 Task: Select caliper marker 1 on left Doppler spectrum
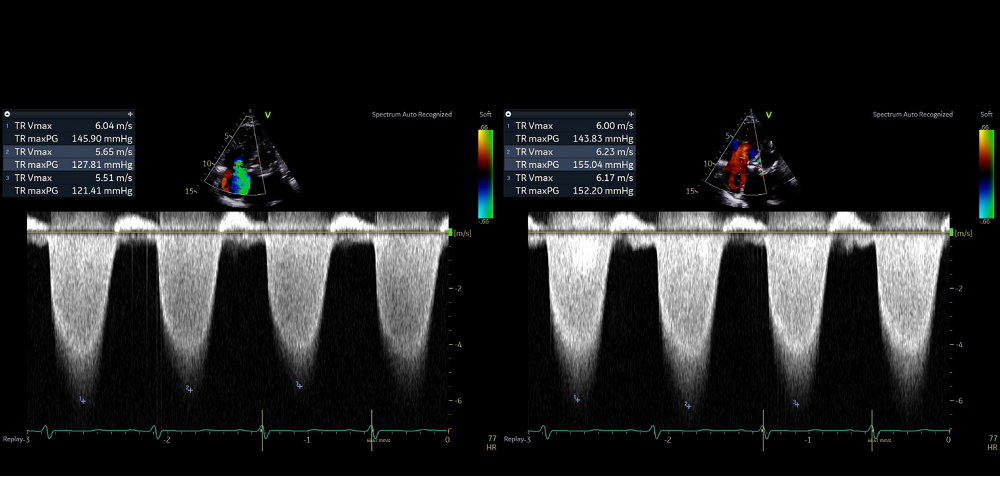click(x=83, y=400)
